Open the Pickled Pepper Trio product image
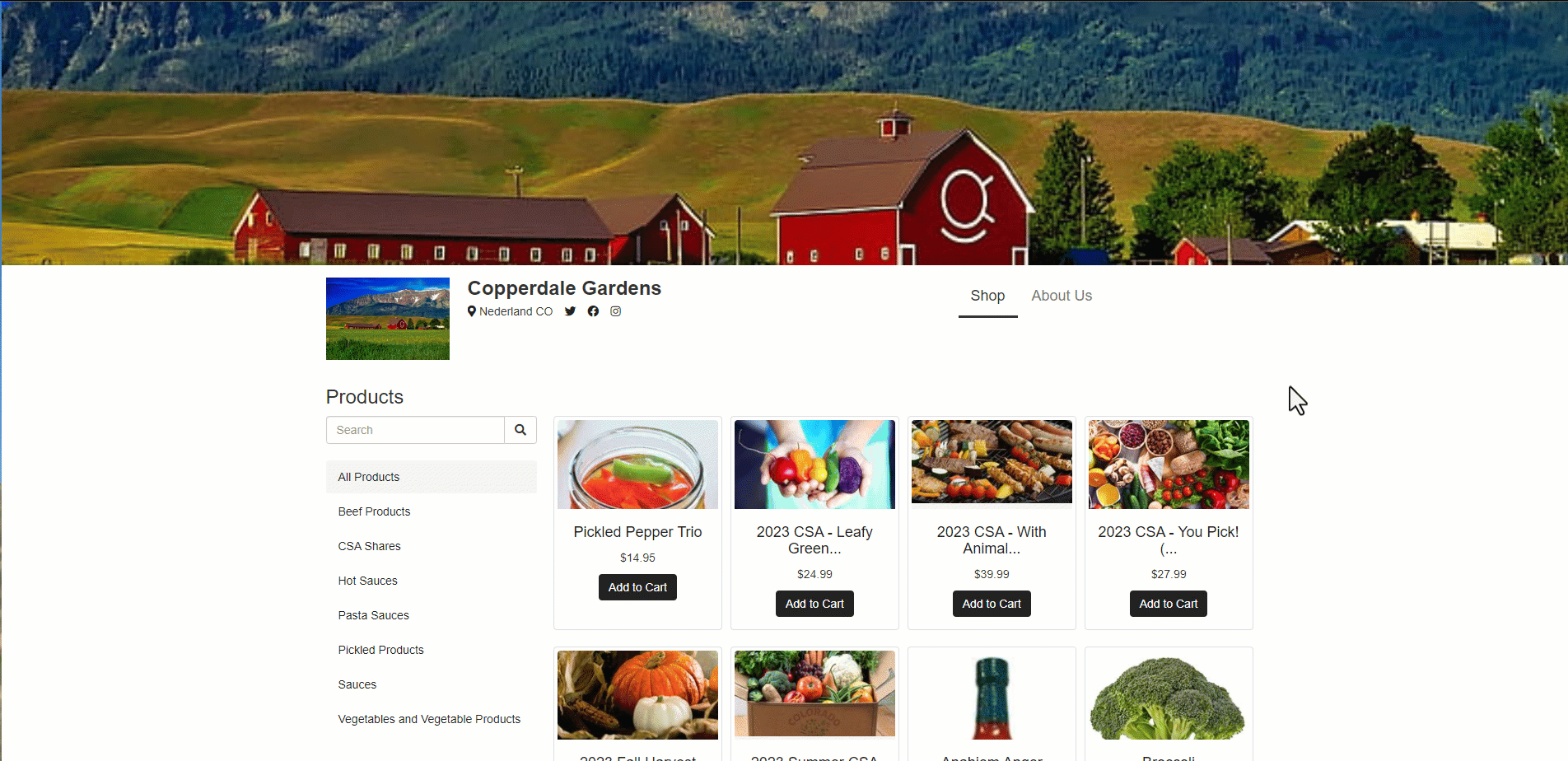 click(637, 465)
